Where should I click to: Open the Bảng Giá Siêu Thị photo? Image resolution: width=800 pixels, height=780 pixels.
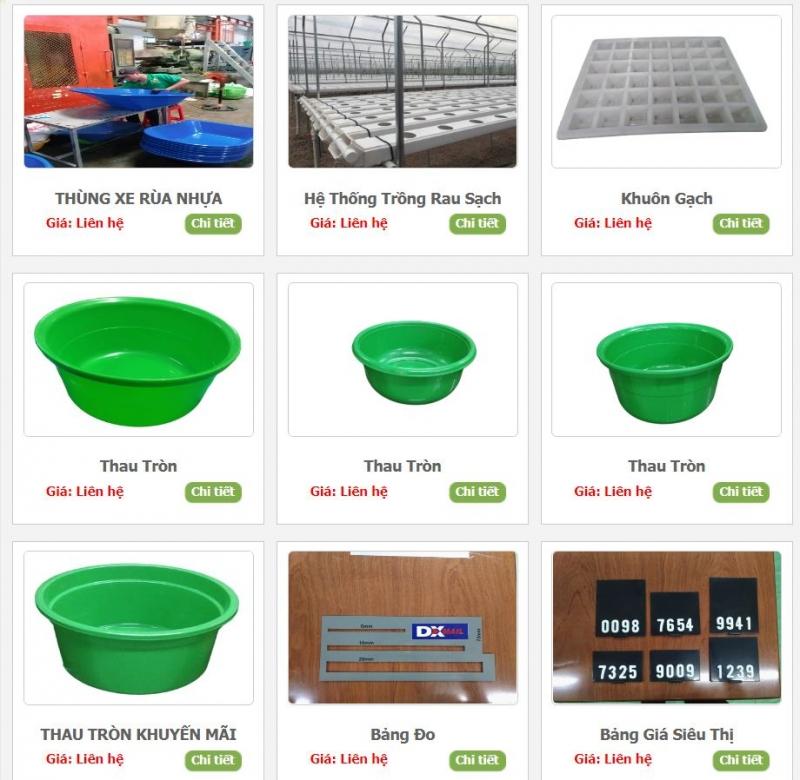pyautogui.click(x=666, y=627)
